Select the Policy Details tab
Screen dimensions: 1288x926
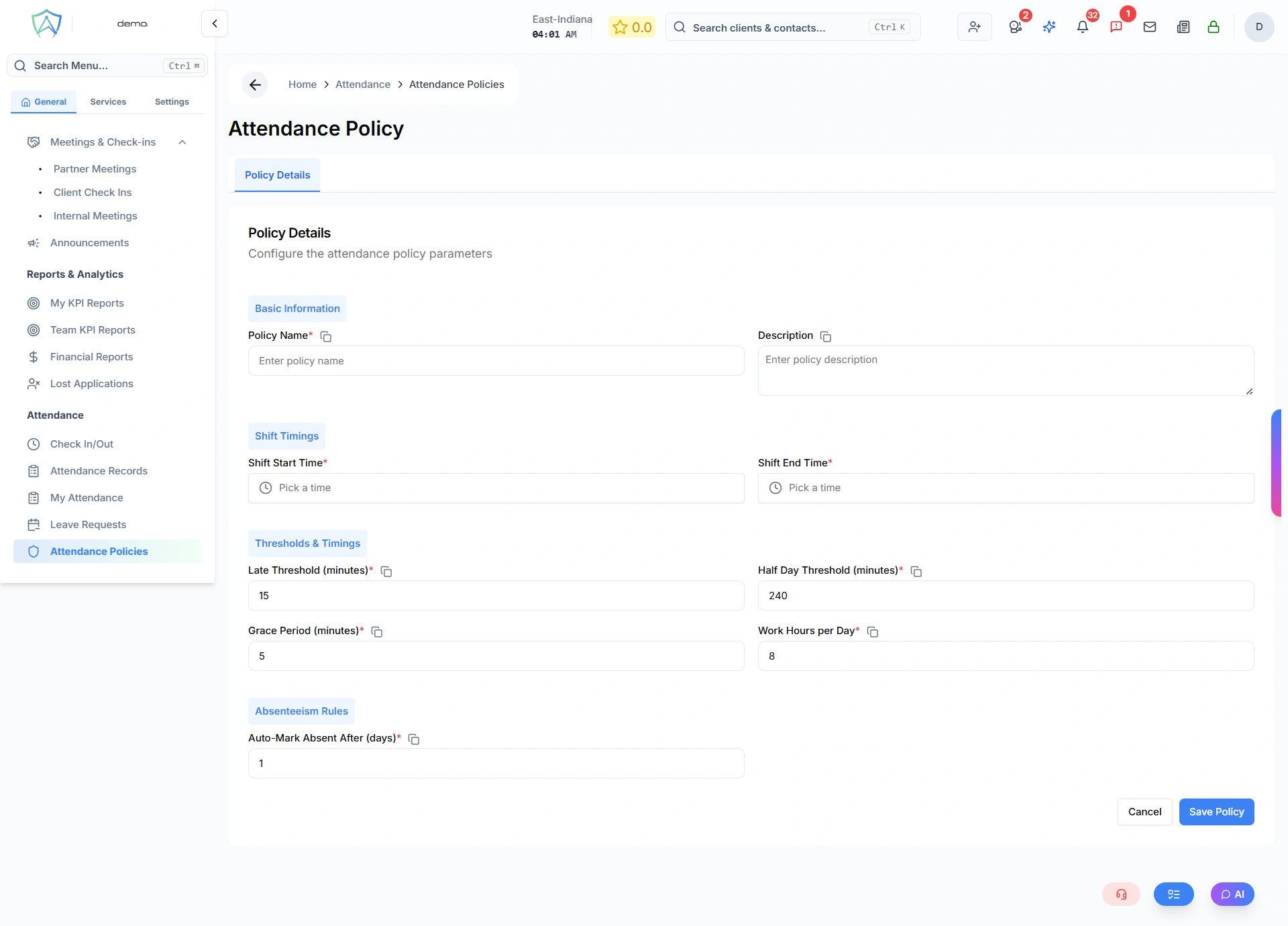pyautogui.click(x=277, y=174)
